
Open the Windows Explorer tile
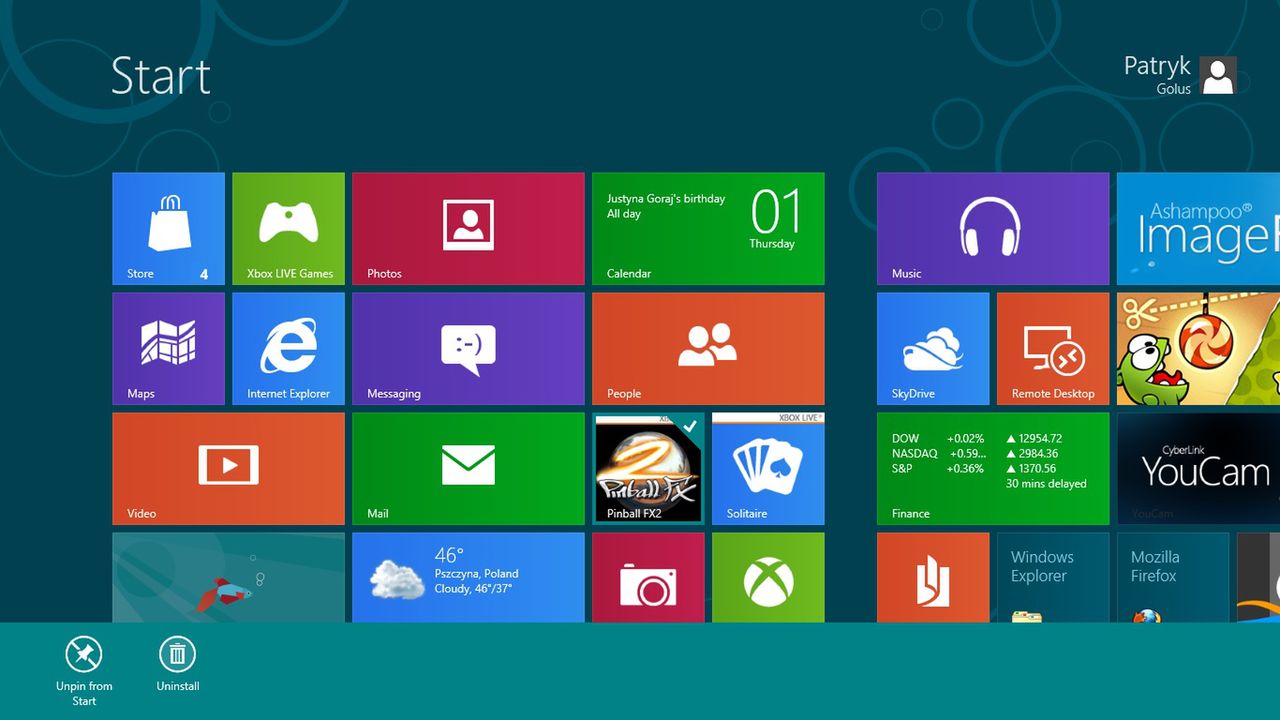[x=1053, y=578]
